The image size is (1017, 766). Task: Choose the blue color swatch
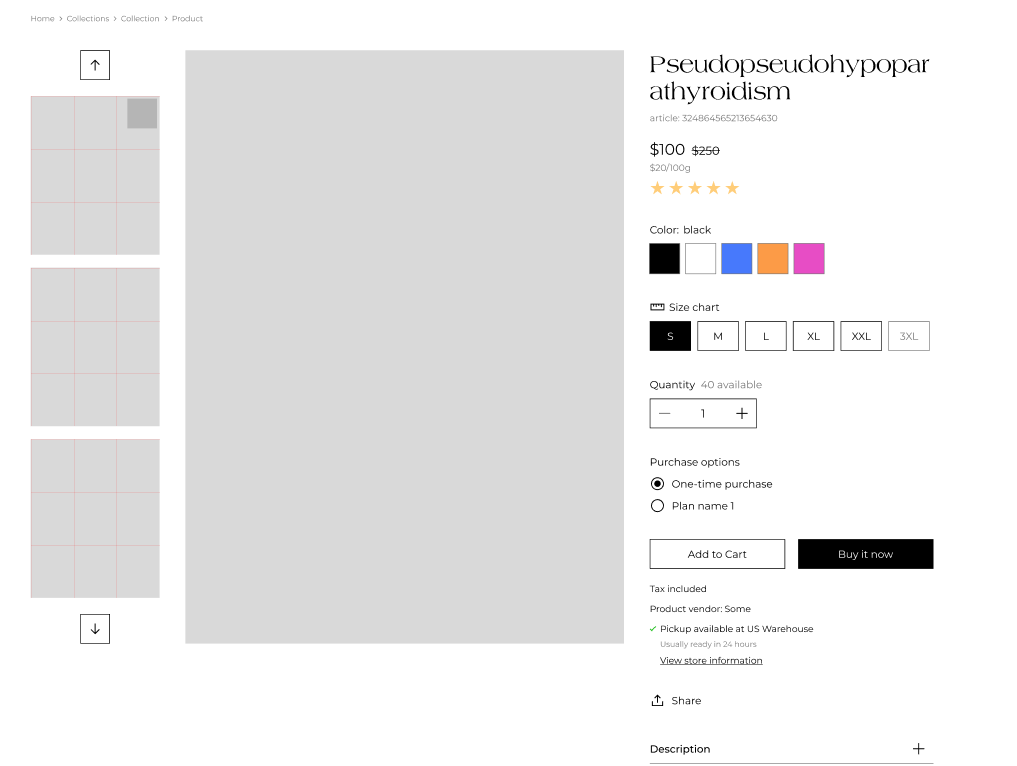737,258
